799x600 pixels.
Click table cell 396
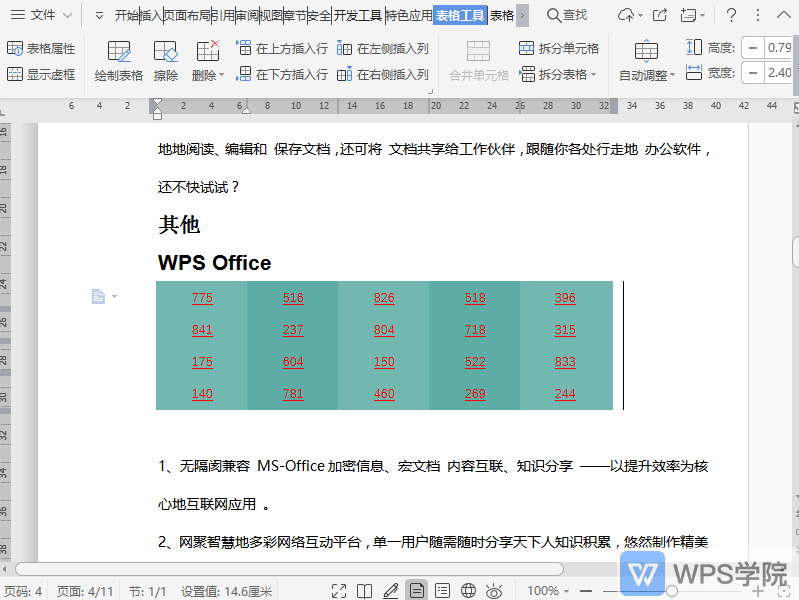coord(565,298)
